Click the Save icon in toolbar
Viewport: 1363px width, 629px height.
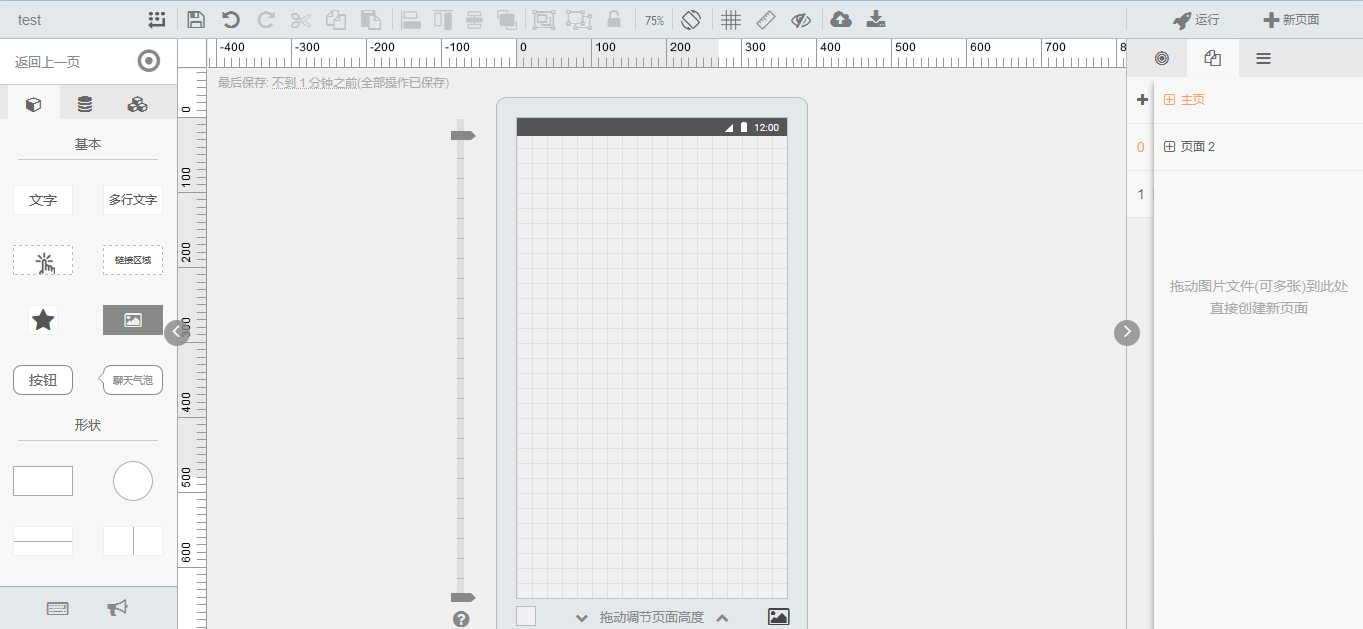[x=196, y=20]
